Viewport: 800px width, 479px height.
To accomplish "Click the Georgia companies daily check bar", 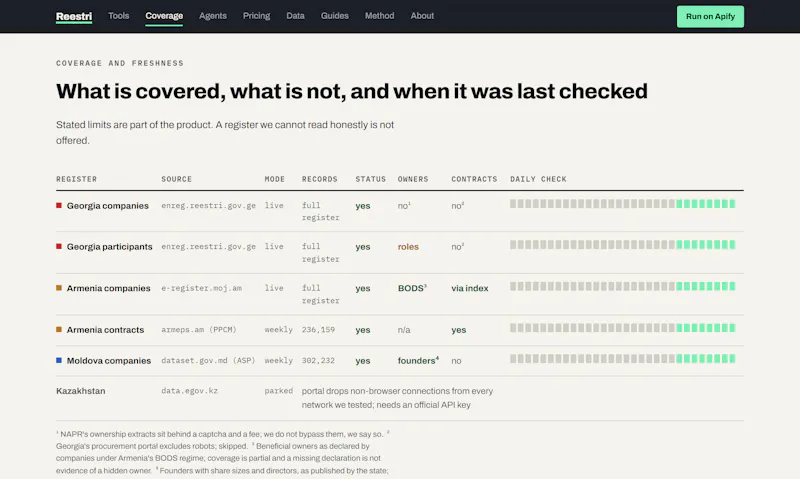I will (x=622, y=204).
